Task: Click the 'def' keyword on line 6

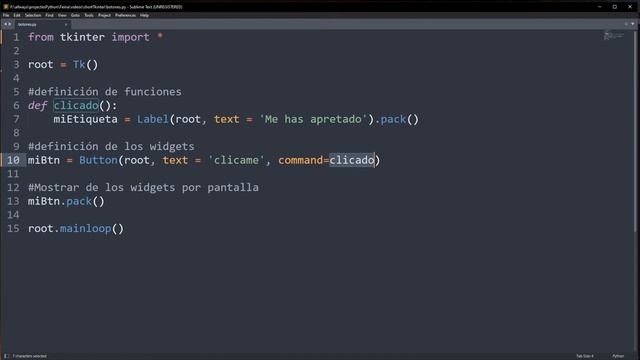Action: point(38,105)
